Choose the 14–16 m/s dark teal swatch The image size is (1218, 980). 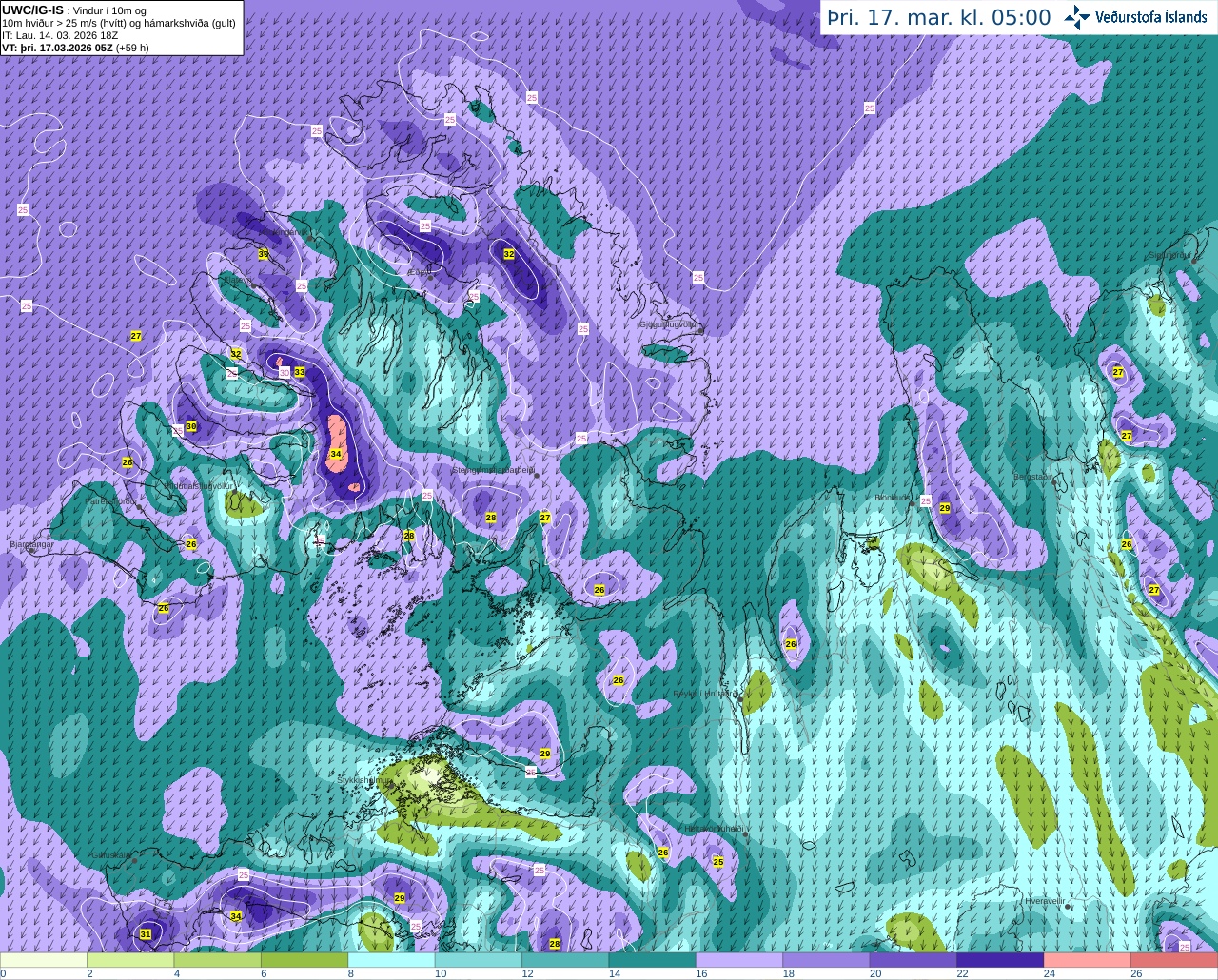point(652,960)
